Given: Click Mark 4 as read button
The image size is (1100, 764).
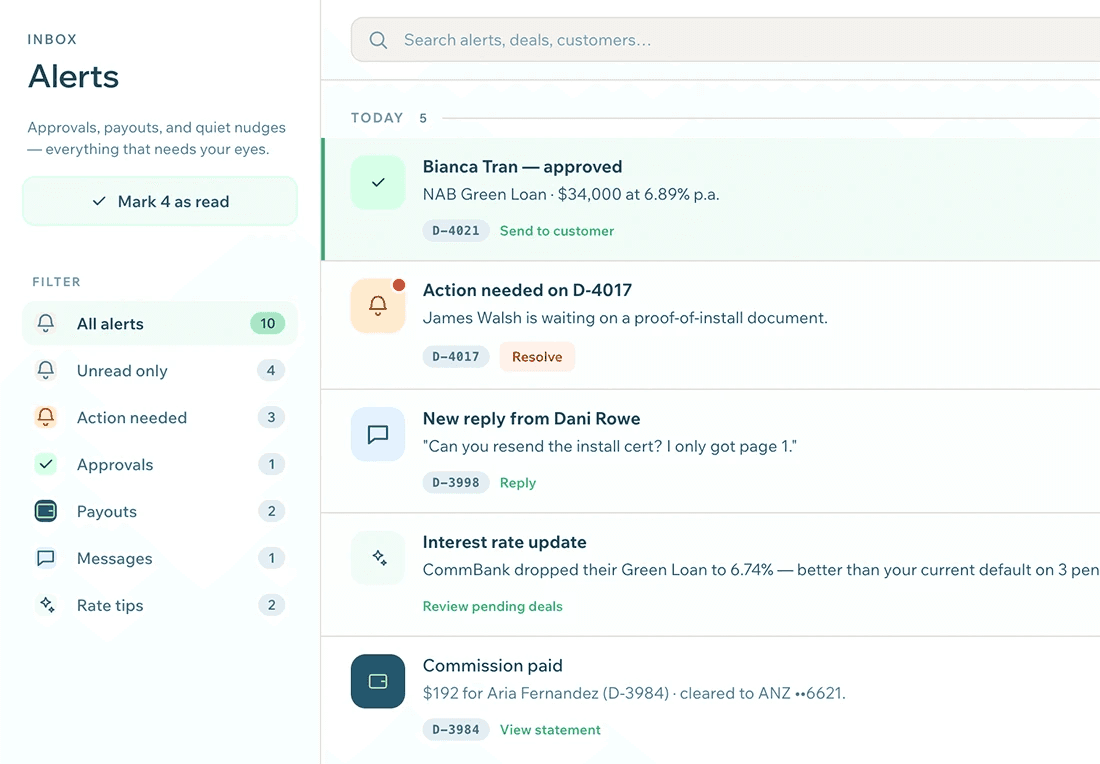Looking at the screenshot, I should 160,201.
